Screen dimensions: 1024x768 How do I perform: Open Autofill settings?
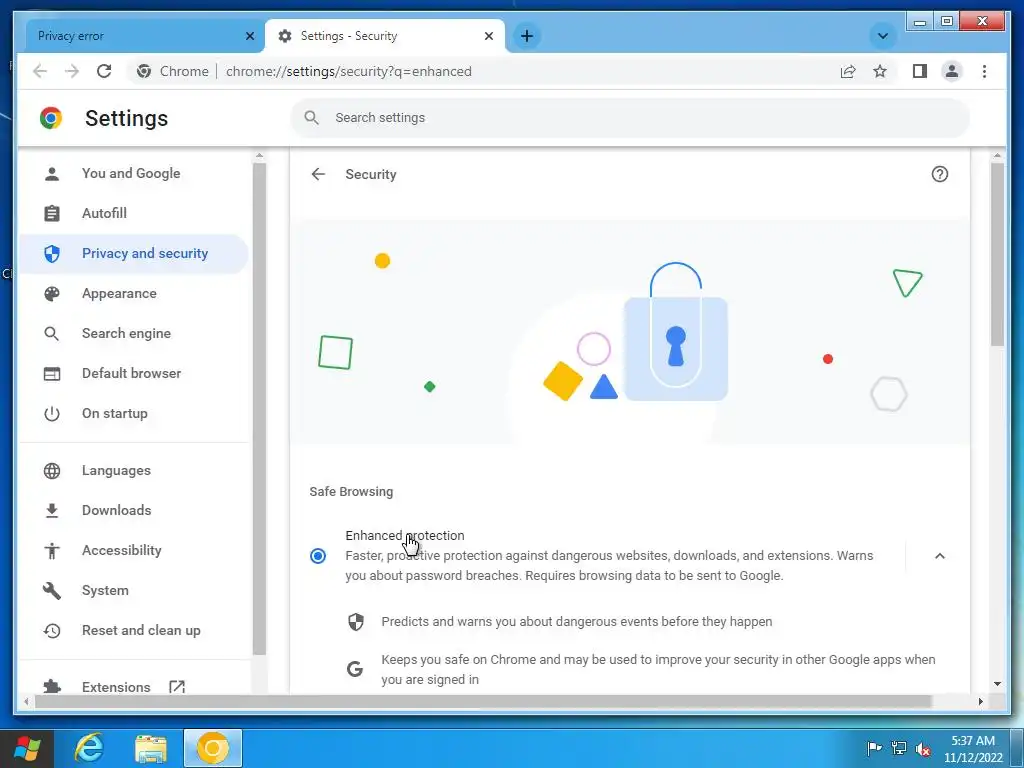(134, 214)
